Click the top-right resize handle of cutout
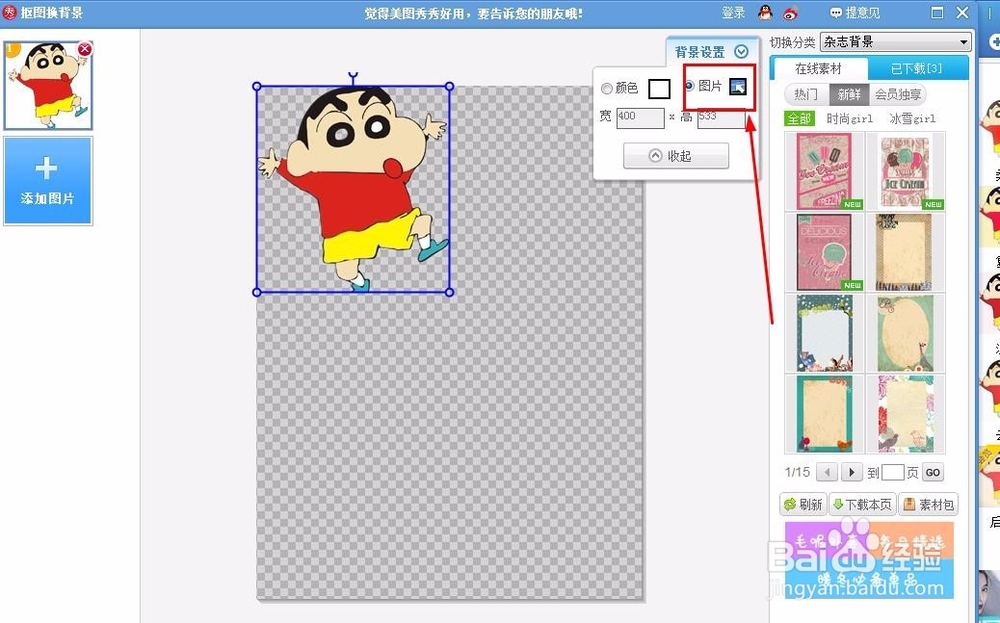This screenshot has height=623, width=1000. click(450, 86)
